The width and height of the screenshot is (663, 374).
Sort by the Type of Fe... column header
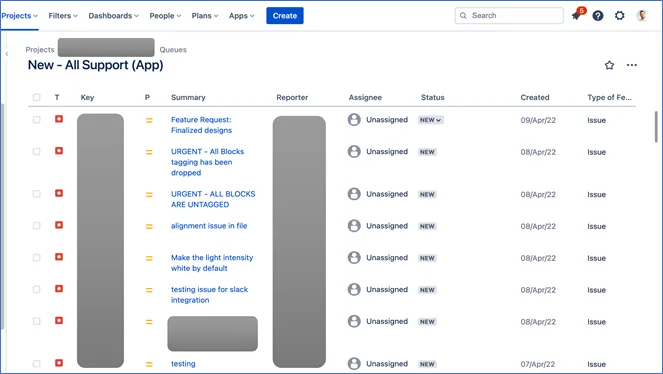(x=609, y=97)
